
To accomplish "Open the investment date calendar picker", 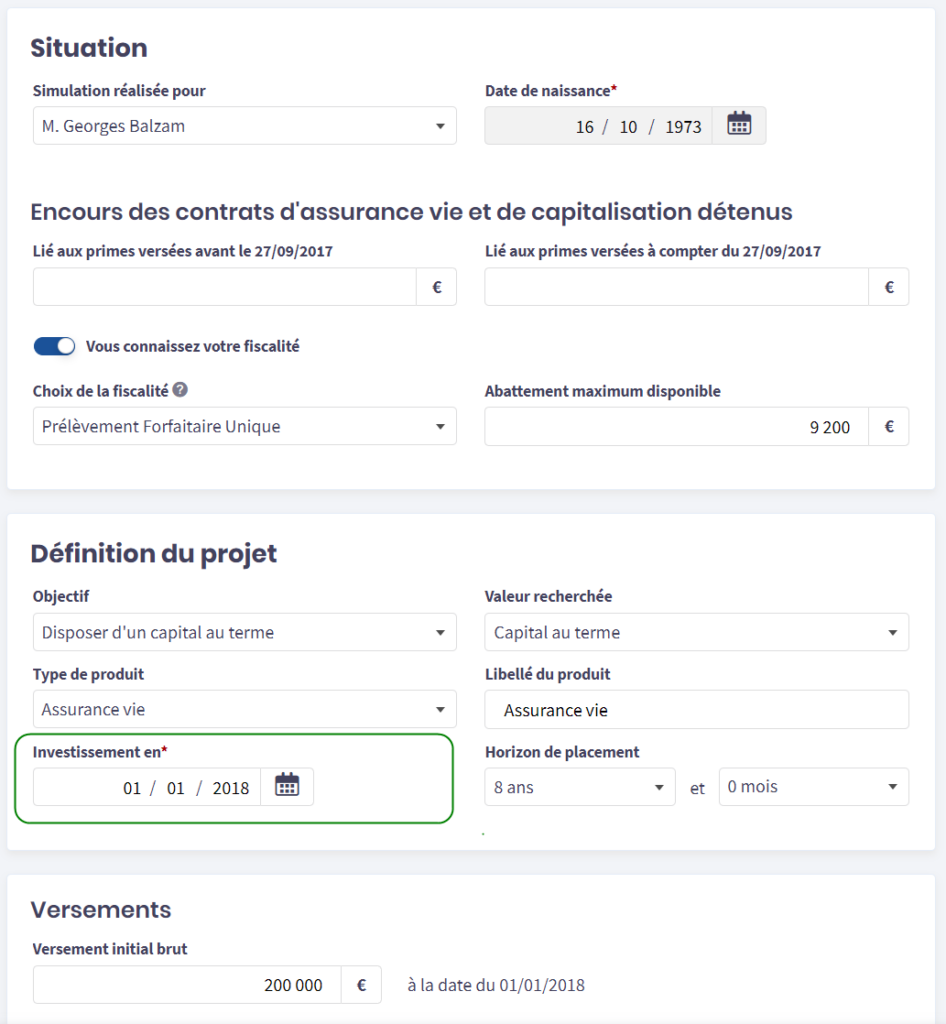I will point(287,786).
